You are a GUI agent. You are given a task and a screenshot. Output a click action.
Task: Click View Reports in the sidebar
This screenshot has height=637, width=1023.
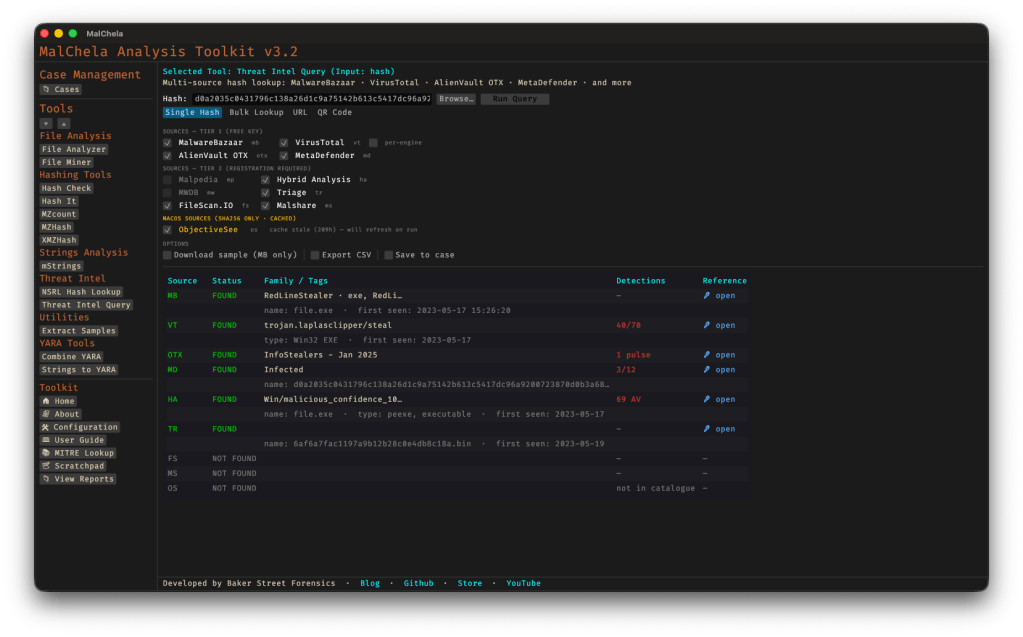[77, 479]
